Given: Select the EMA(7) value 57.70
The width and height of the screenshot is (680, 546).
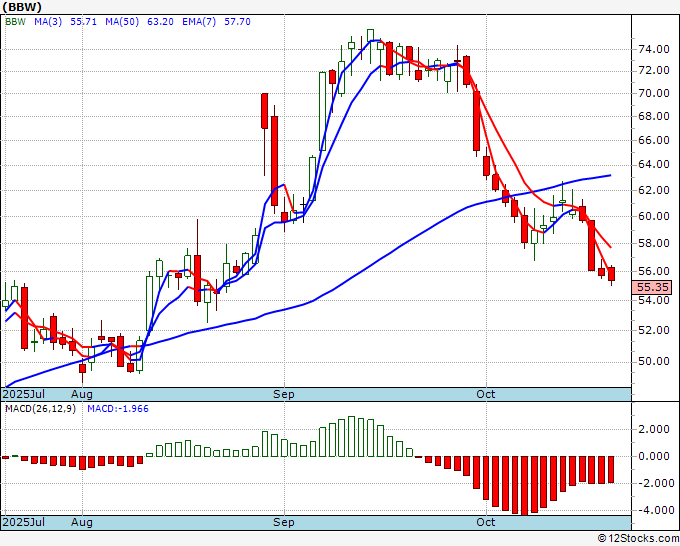Looking at the screenshot, I should point(237,22).
